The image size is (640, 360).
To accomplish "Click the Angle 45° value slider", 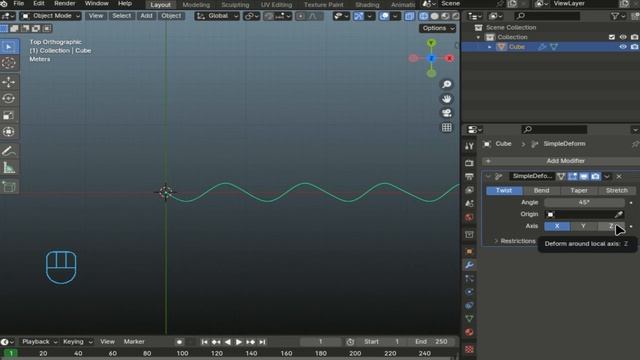I will coord(584,202).
